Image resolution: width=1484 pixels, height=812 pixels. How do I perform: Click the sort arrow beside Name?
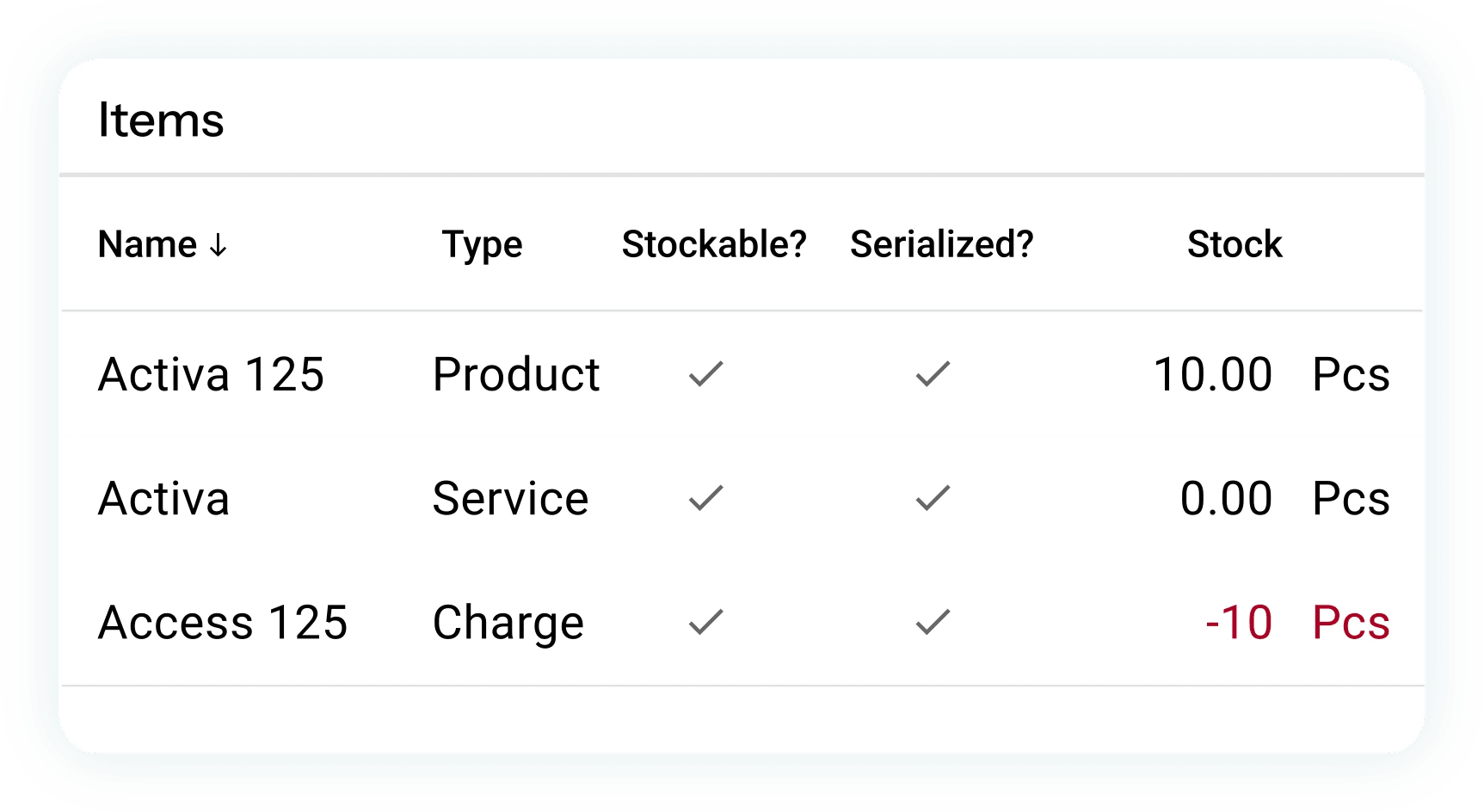(x=219, y=245)
